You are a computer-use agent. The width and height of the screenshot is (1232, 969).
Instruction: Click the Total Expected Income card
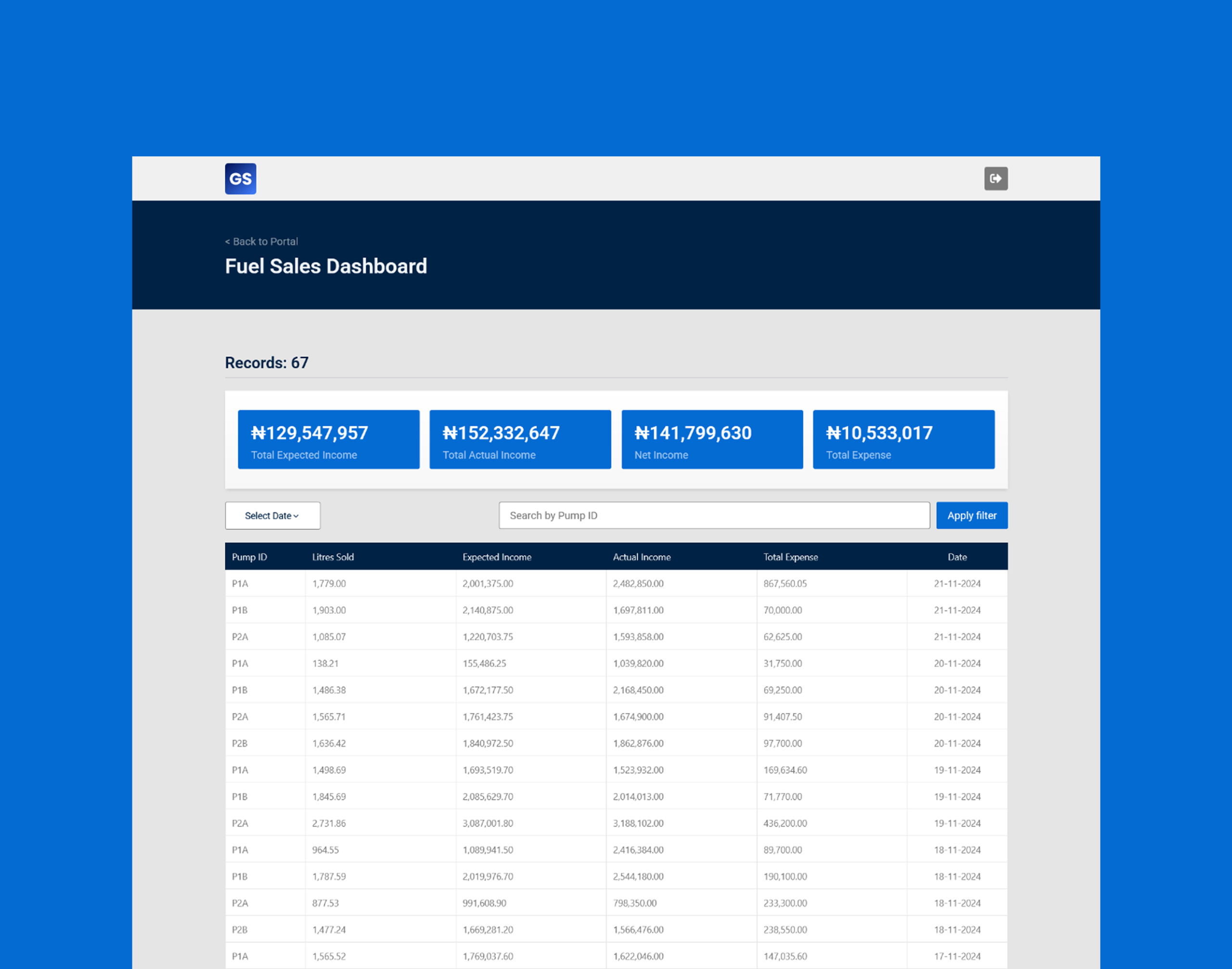329,440
